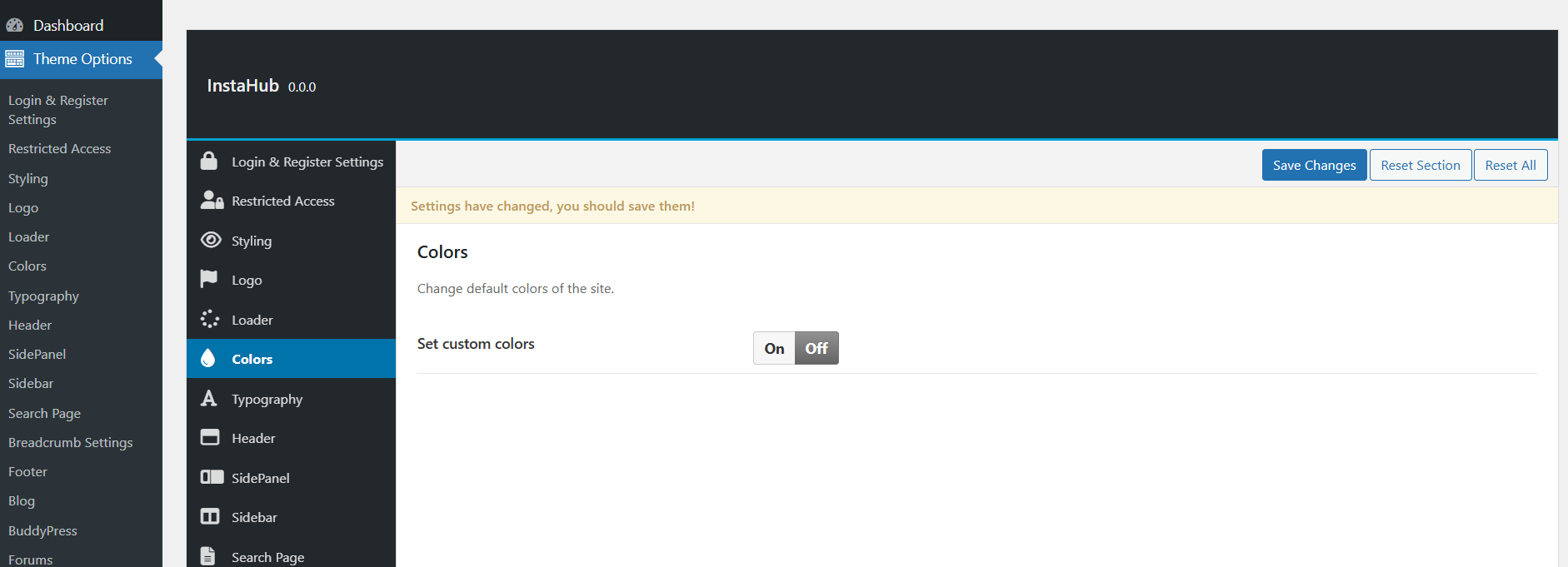Screen dimensions: 1568x567
Task: Click the eye icon beside Styling
Action: [211, 240]
